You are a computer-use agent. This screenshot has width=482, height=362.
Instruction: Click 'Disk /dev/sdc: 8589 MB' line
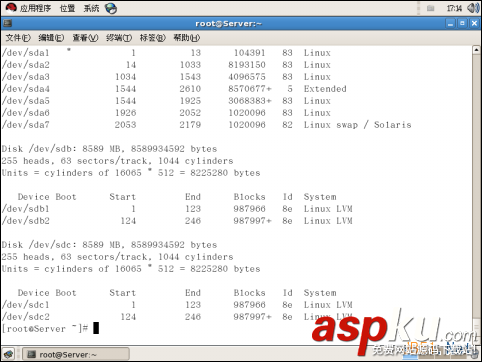click(x=109, y=245)
